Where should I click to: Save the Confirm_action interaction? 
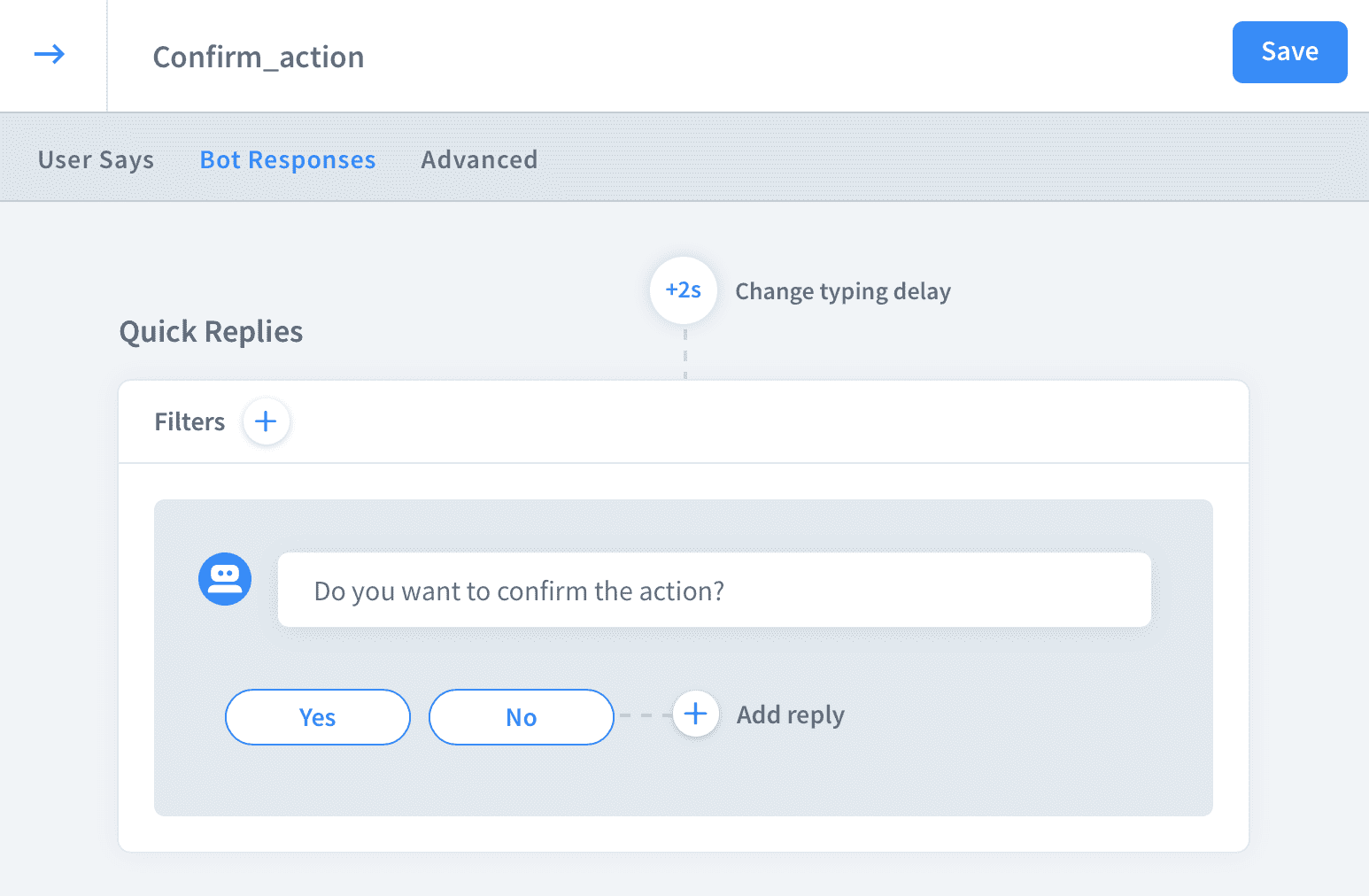(x=1289, y=52)
